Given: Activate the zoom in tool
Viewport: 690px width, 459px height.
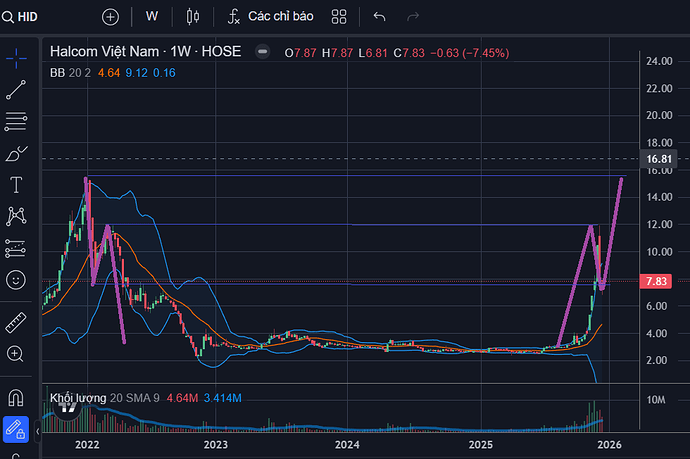Looking at the screenshot, I should (x=15, y=354).
